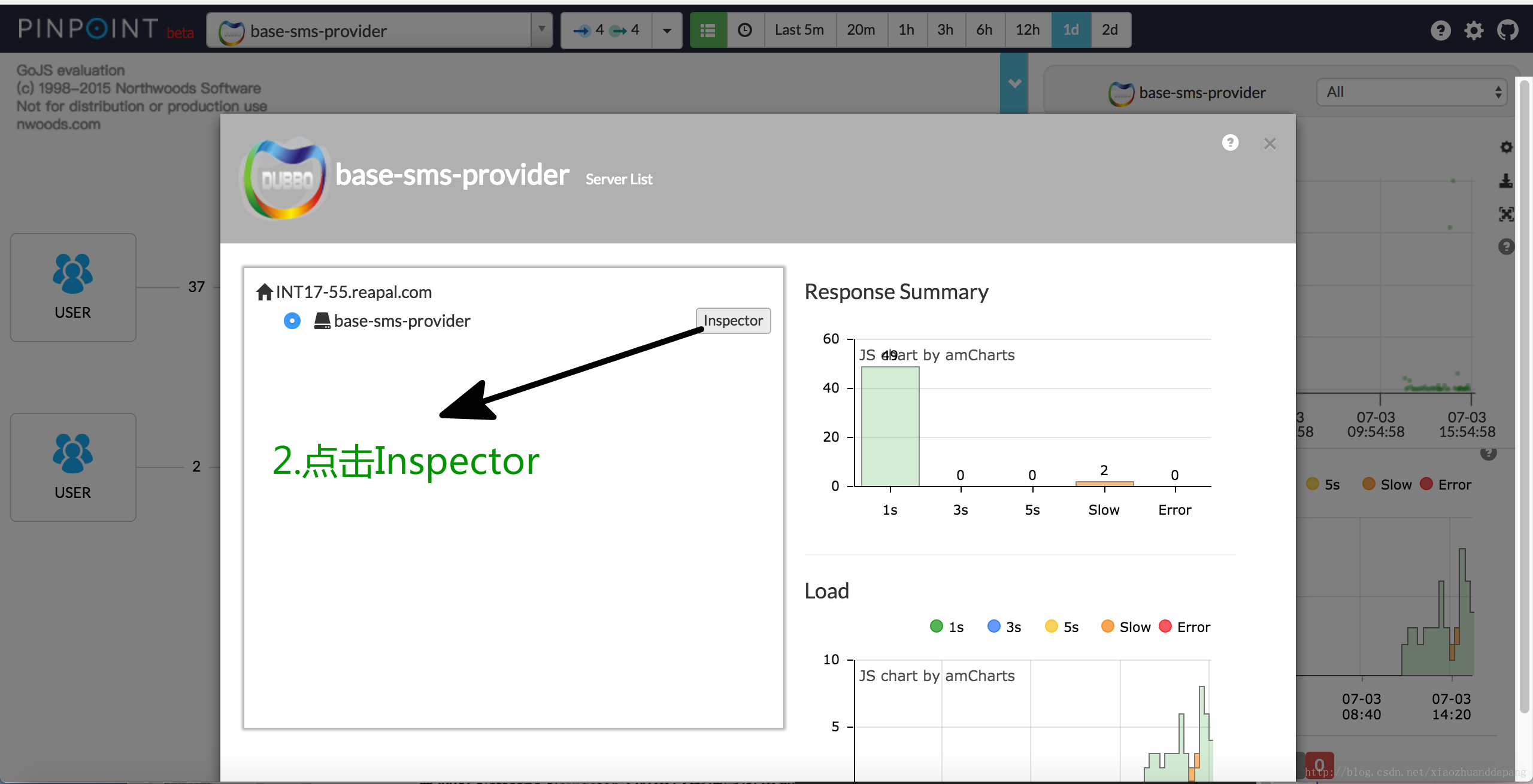Select 3h time range
The width and height of the screenshot is (1533, 784).
coord(946,30)
